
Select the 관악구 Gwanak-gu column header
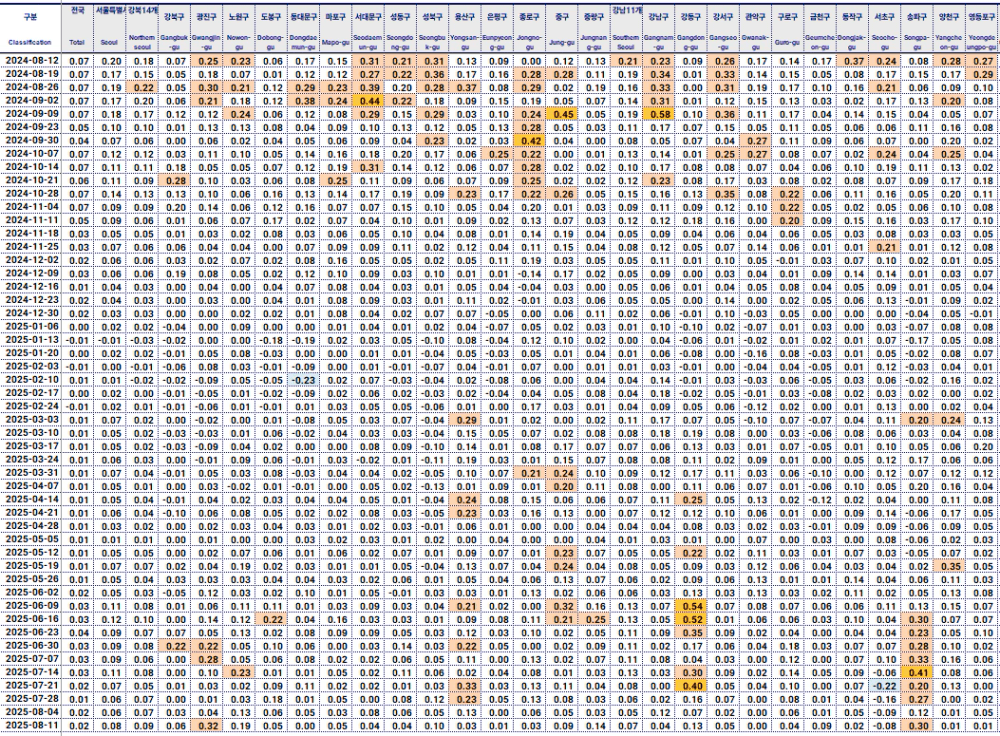click(x=756, y=28)
